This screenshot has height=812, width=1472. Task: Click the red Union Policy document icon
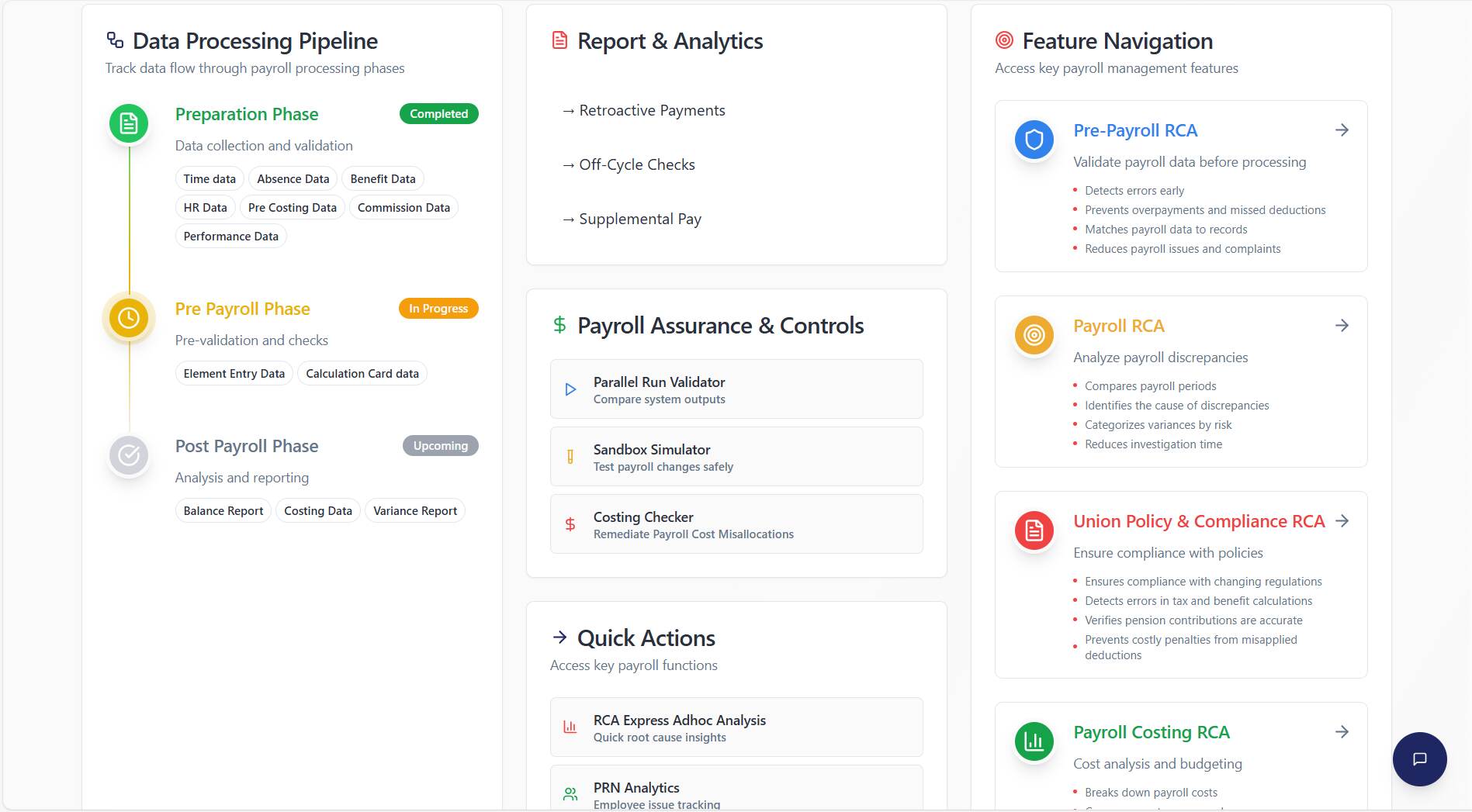(1034, 530)
